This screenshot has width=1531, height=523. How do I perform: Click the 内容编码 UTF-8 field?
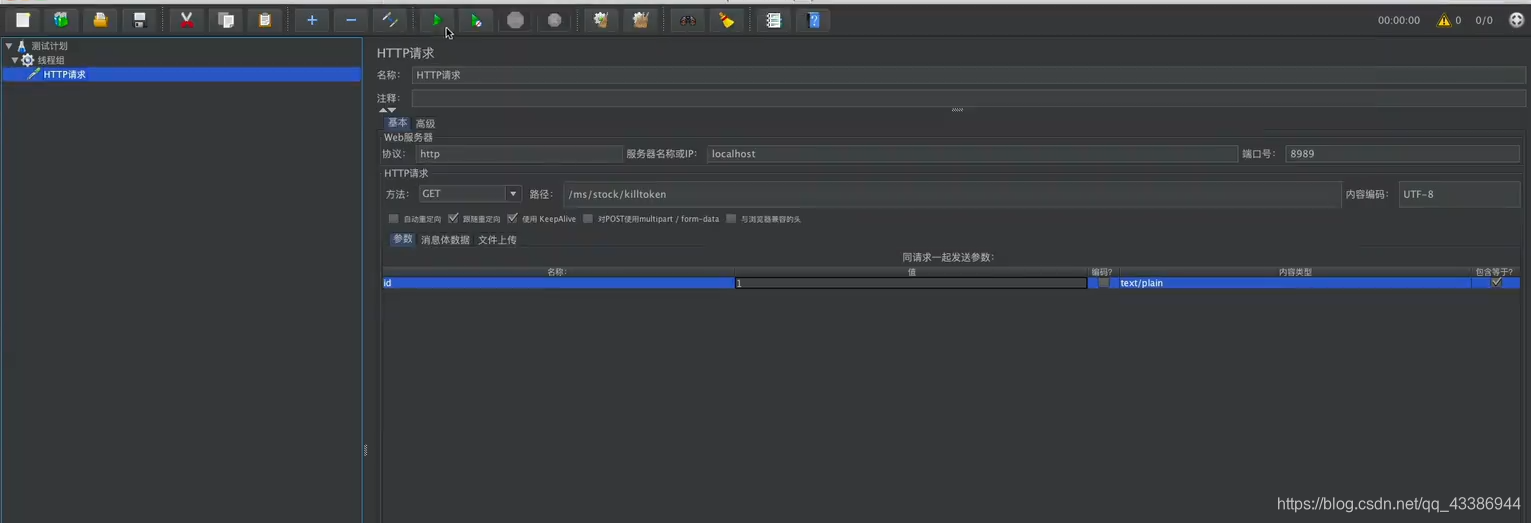pyautogui.click(x=1459, y=194)
